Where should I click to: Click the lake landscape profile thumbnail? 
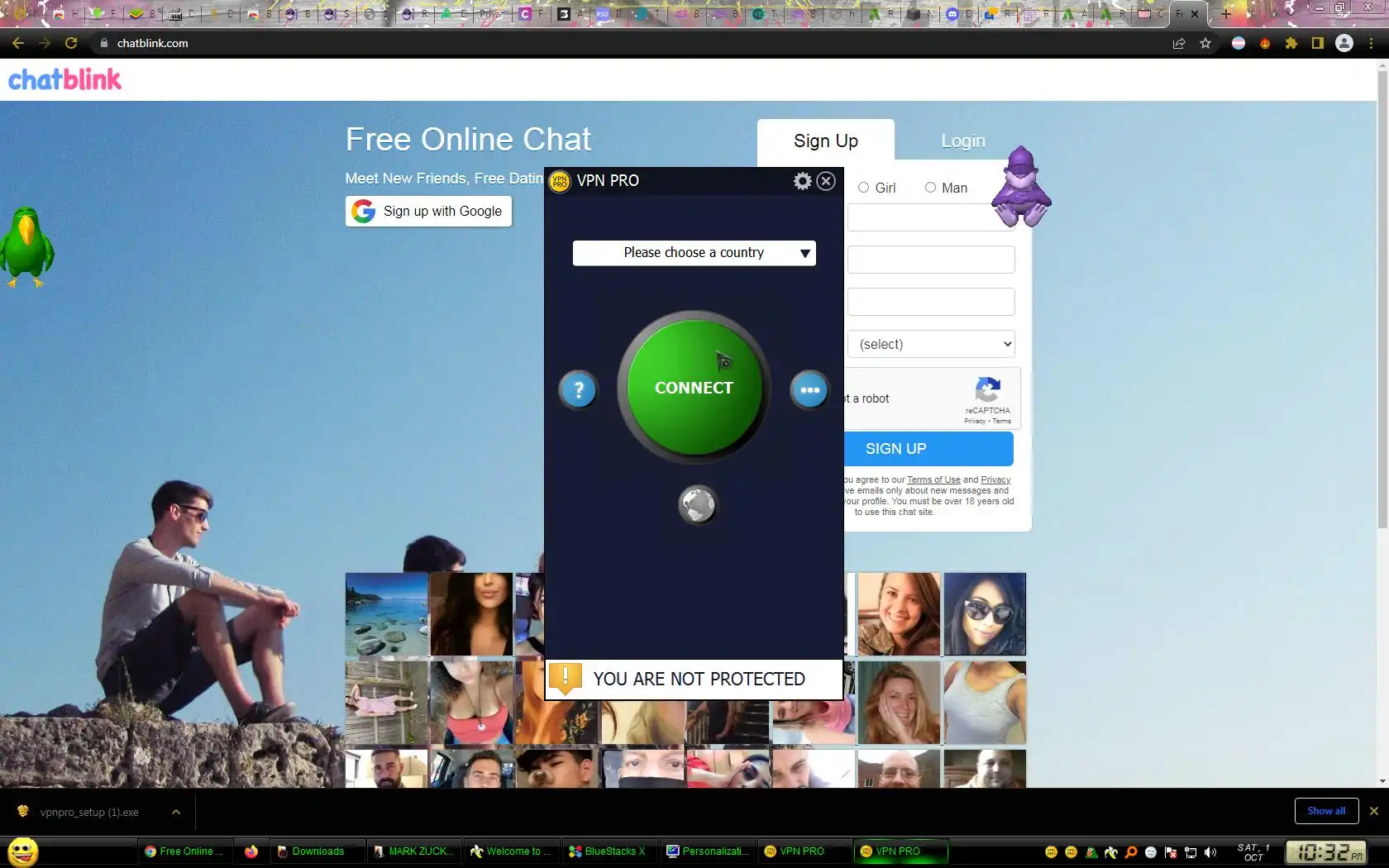click(387, 614)
